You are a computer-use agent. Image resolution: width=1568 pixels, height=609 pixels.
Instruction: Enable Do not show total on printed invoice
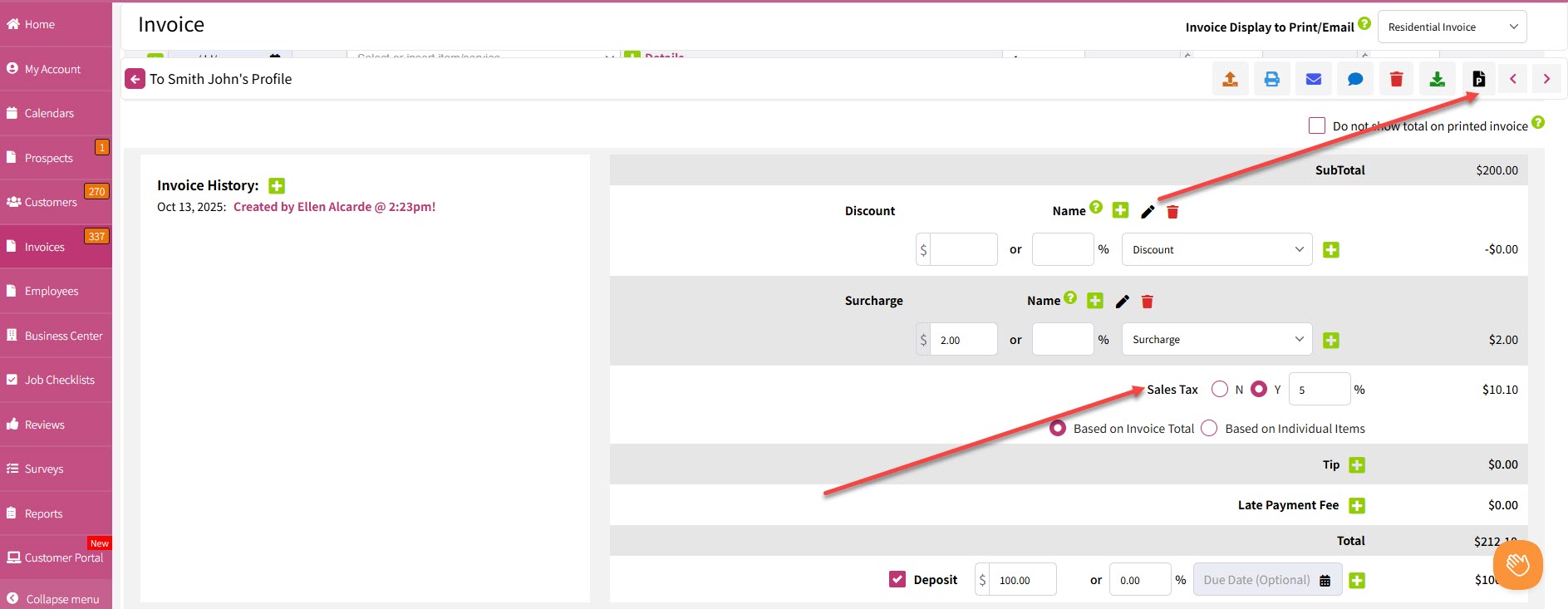coord(1317,125)
